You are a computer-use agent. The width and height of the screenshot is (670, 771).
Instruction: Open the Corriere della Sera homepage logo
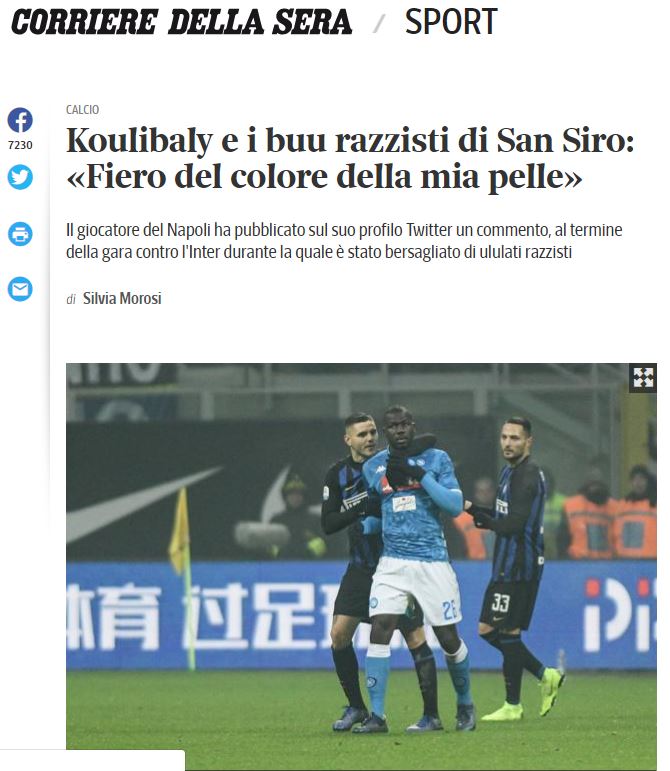(x=181, y=22)
